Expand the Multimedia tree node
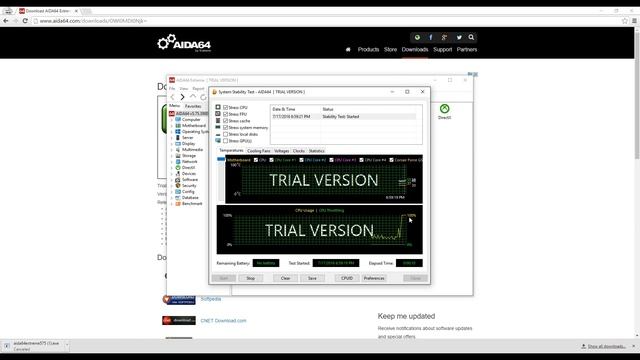This screenshot has height=360, width=640. (x=172, y=150)
